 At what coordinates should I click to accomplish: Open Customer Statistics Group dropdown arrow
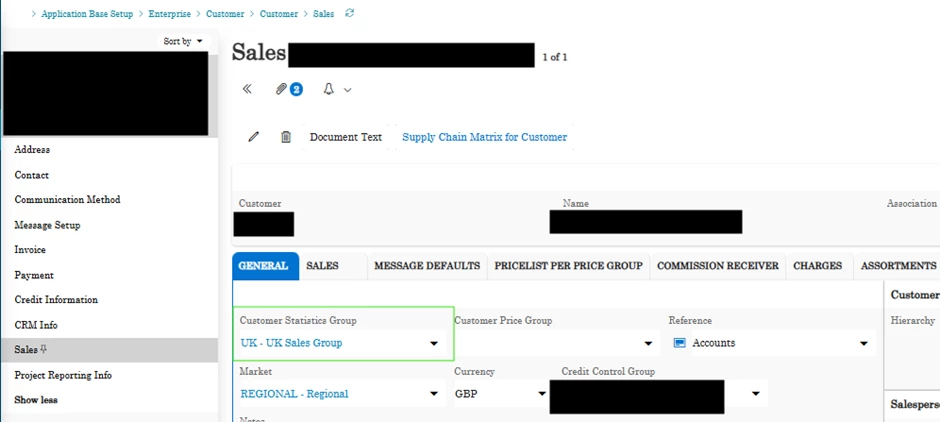point(433,343)
